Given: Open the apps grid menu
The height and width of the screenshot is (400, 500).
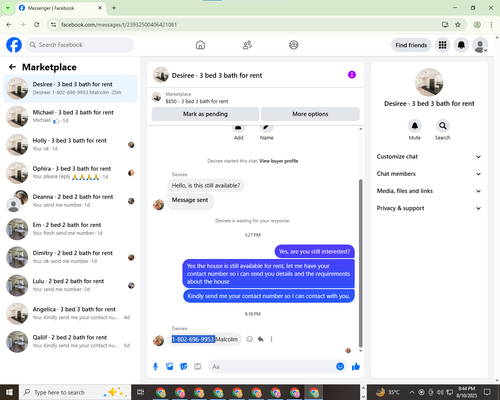Looking at the screenshot, I should 442,45.
